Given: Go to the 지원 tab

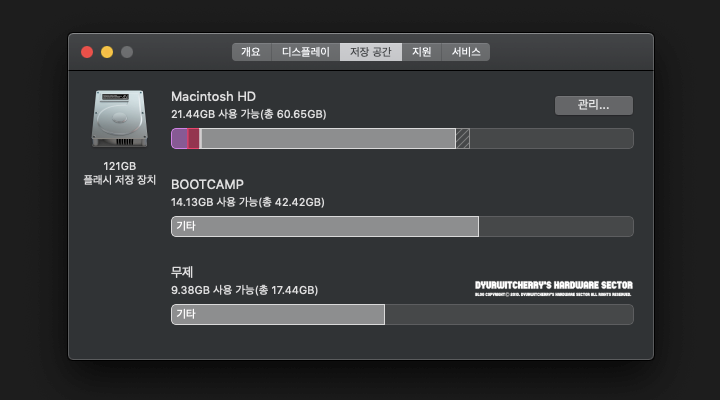Looking at the screenshot, I should [422, 52].
